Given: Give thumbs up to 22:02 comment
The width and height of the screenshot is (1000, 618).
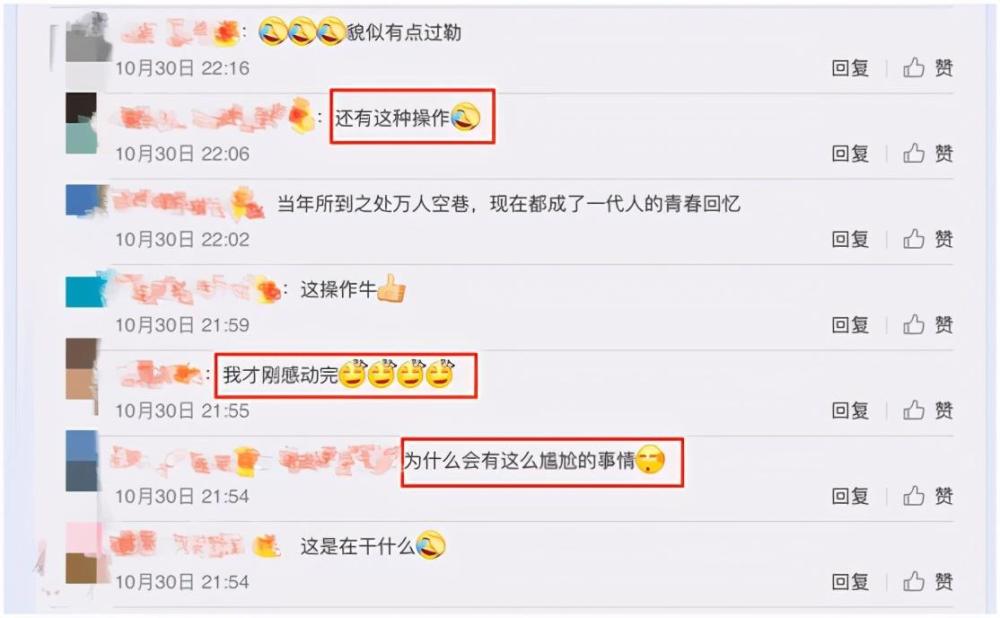Looking at the screenshot, I should click(x=927, y=239).
